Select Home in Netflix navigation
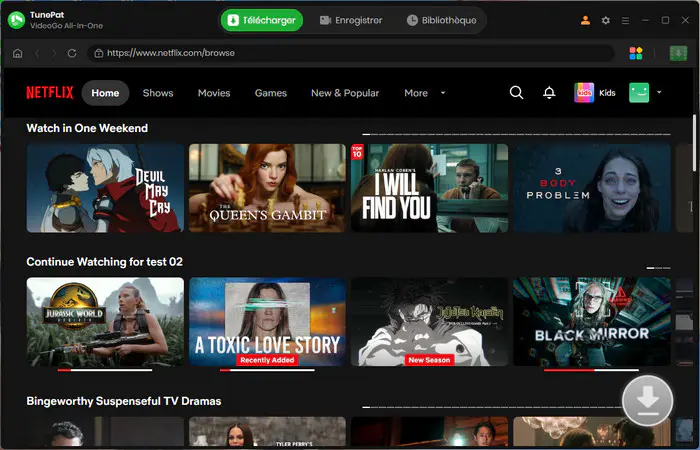The width and height of the screenshot is (700, 450). (105, 93)
